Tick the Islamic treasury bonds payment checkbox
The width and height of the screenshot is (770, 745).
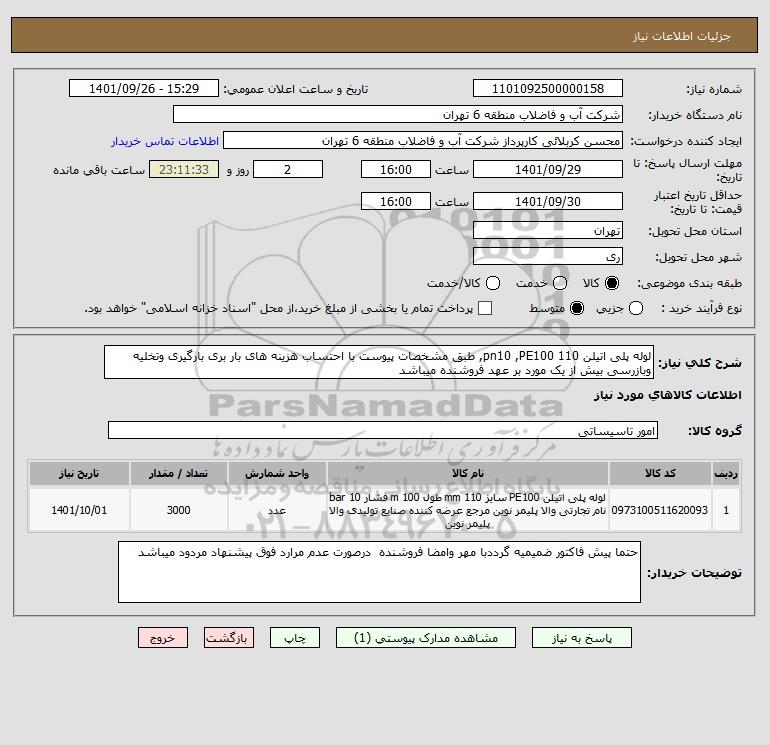click(485, 308)
